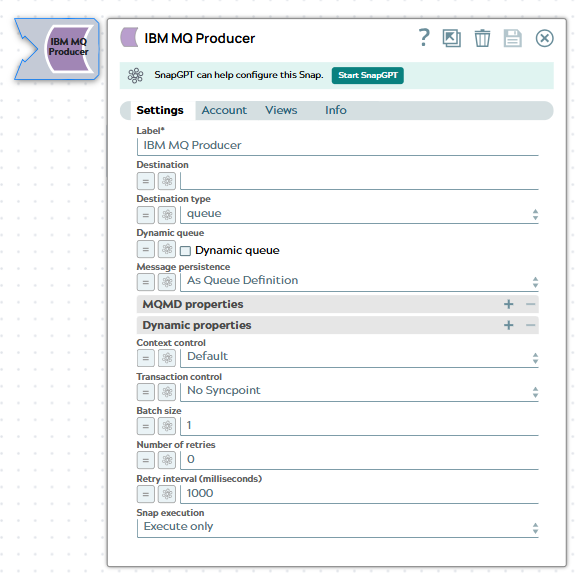
Task: Save Snap settings with disk icon
Action: (513, 38)
